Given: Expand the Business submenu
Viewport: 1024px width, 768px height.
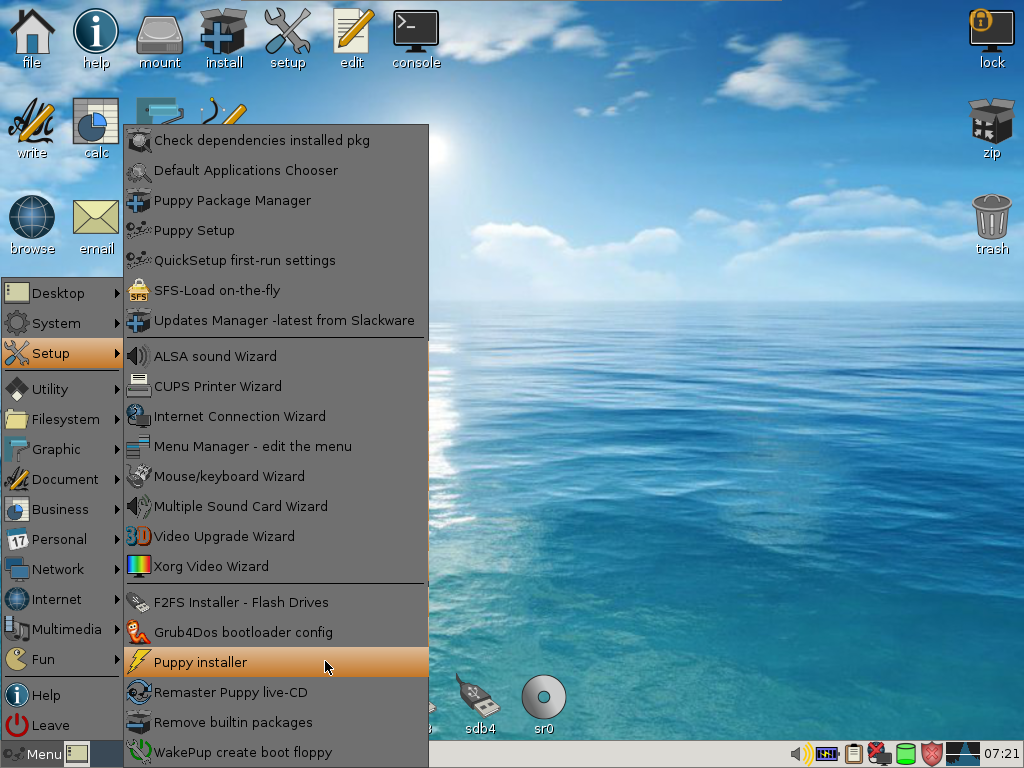Looking at the screenshot, I should click(62, 509).
